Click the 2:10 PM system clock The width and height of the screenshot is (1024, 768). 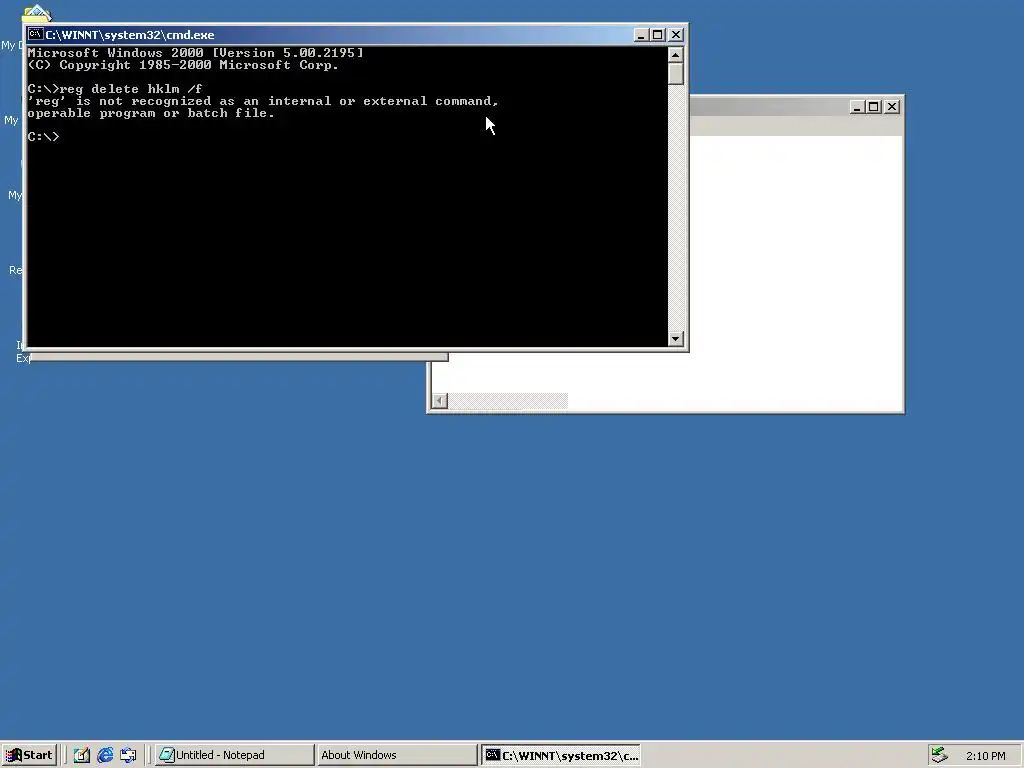(985, 756)
